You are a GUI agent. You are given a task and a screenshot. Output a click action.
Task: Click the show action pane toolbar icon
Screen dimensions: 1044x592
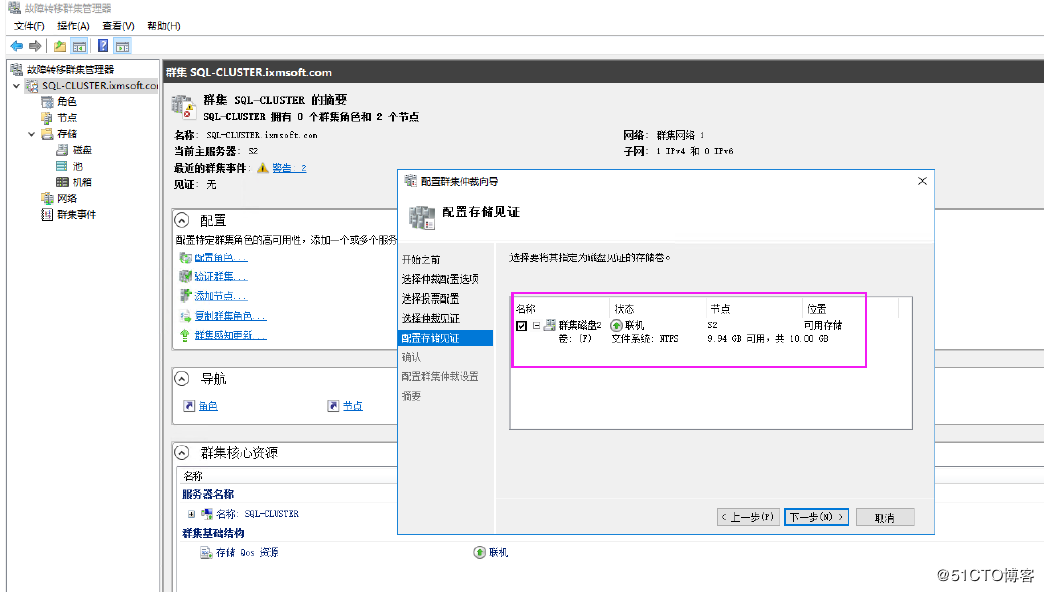coord(122,44)
